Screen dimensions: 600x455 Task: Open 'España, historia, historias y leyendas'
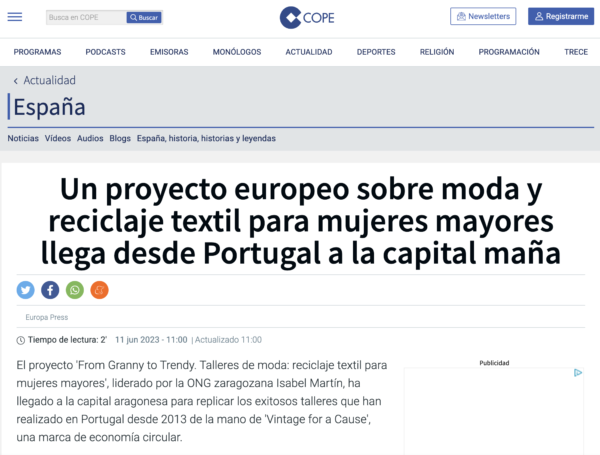tap(206, 138)
